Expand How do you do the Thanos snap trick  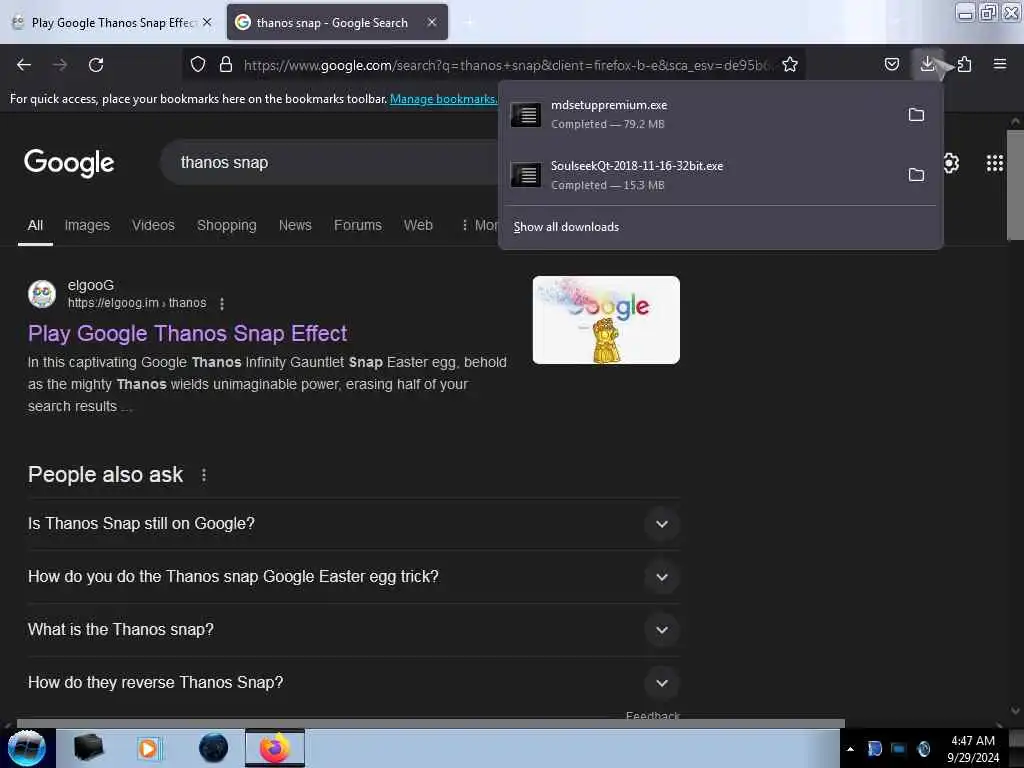coord(353,577)
